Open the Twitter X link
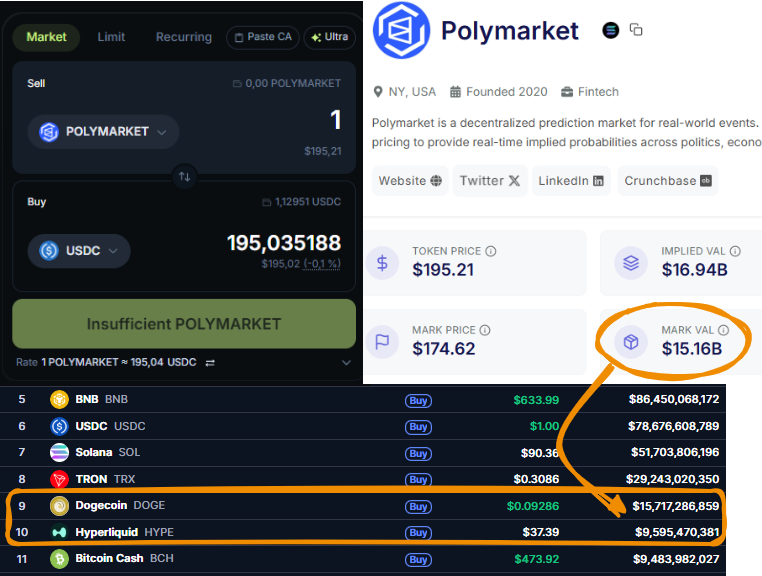 coord(490,181)
